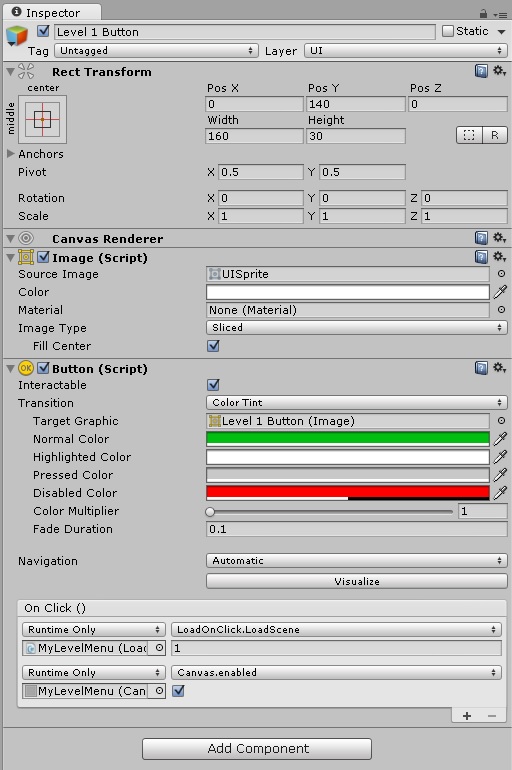Screen dimensions: 512x770
Task: Click the Width field showing 160
Action: [254, 136]
